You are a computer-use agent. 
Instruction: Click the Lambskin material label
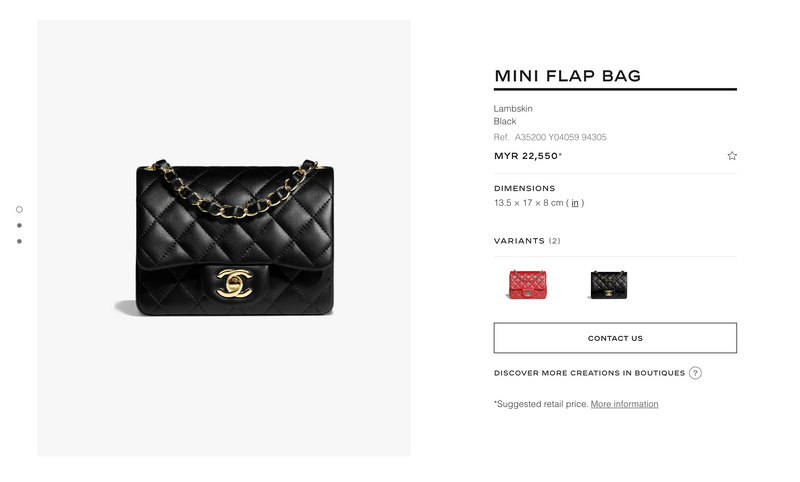click(x=513, y=109)
